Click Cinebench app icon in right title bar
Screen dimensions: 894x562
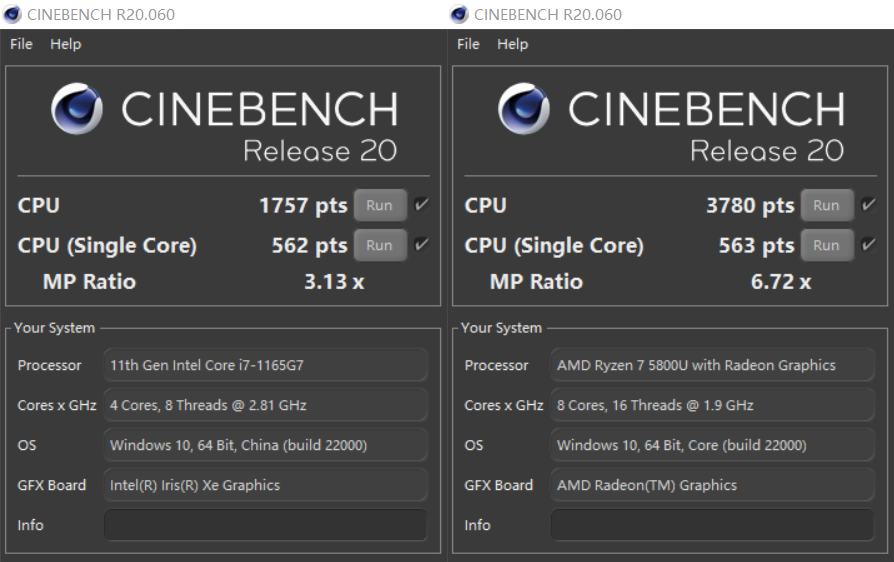pyautogui.click(x=459, y=14)
